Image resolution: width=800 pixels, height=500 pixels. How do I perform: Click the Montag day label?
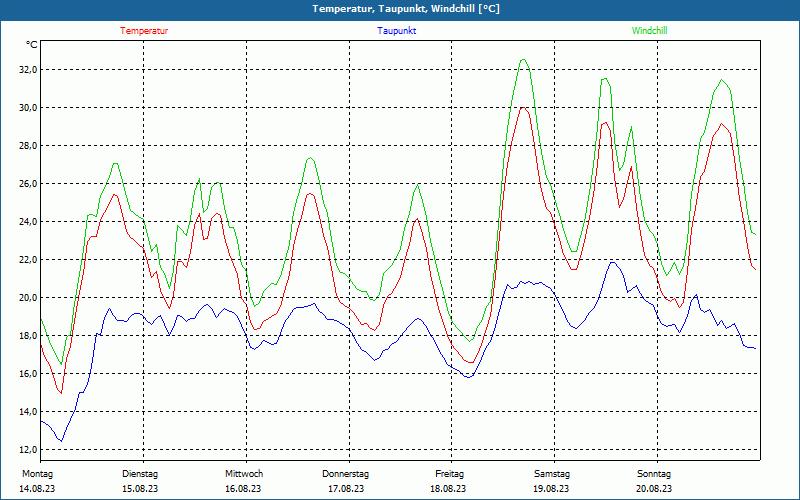pos(37,474)
